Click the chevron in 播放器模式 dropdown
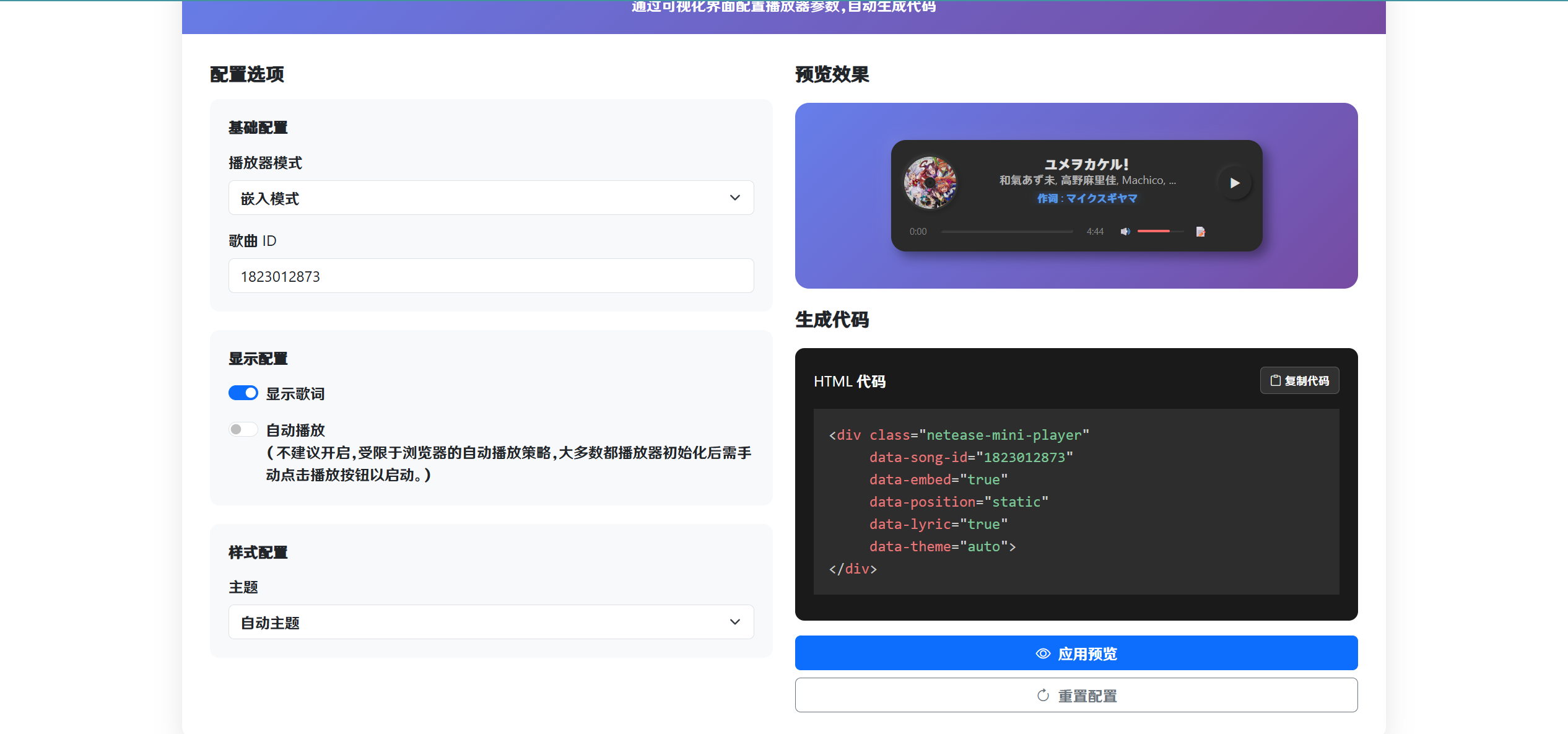This screenshot has height=734, width=1568. pyautogui.click(x=734, y=198)
